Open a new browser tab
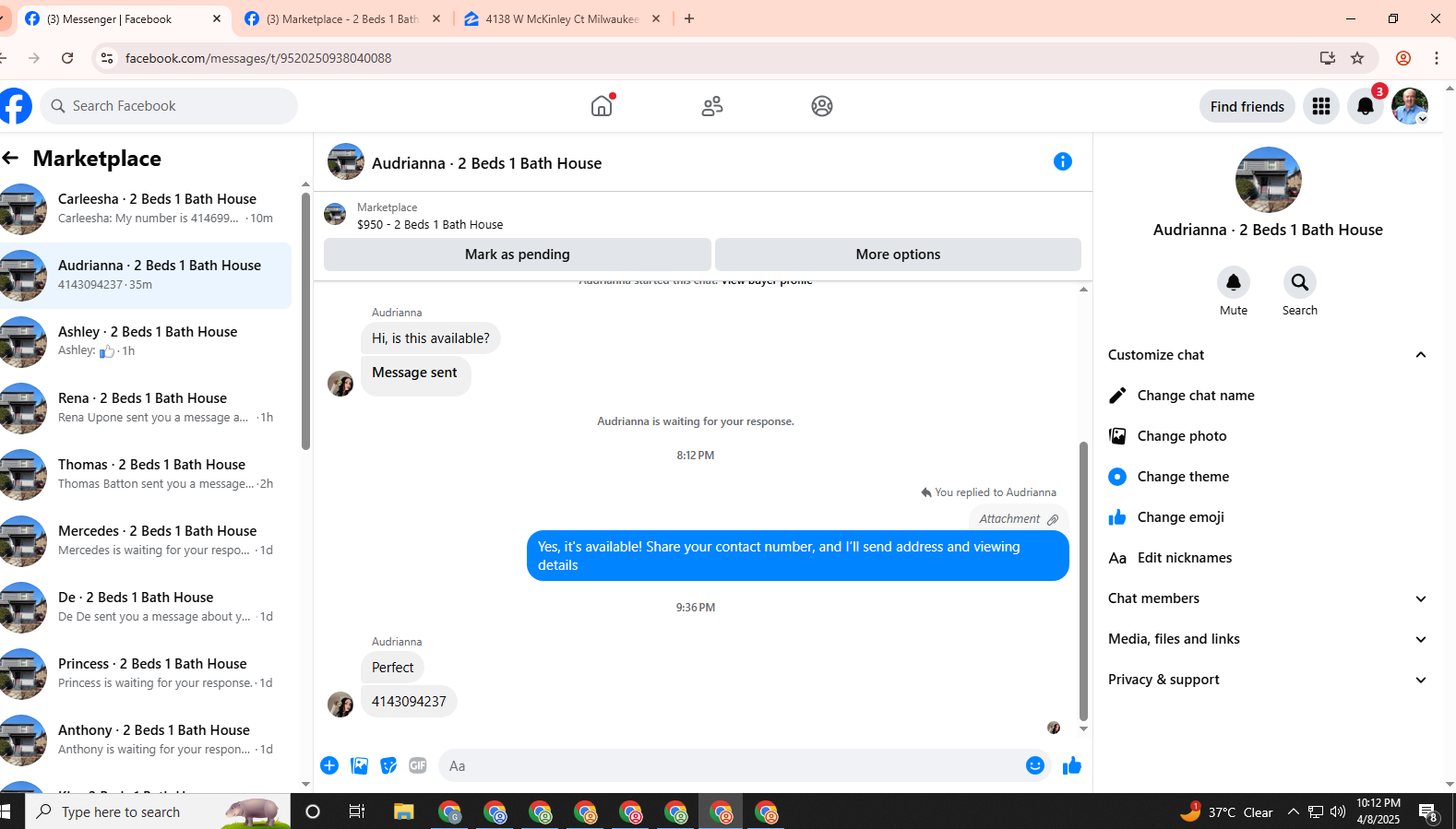 pos(689,18)
